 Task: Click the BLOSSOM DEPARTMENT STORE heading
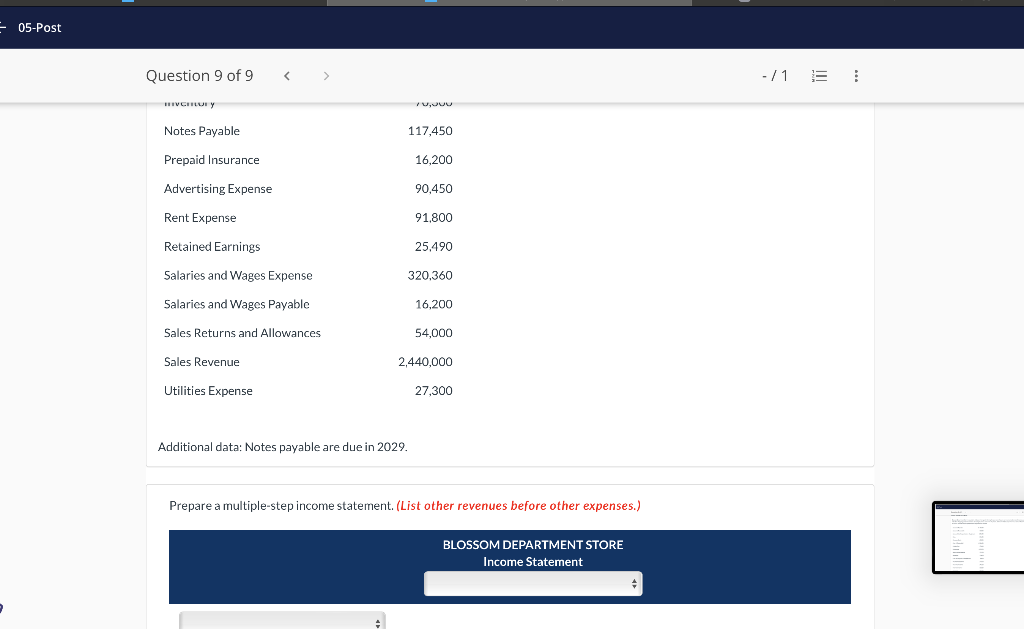(x=533, y=545)
